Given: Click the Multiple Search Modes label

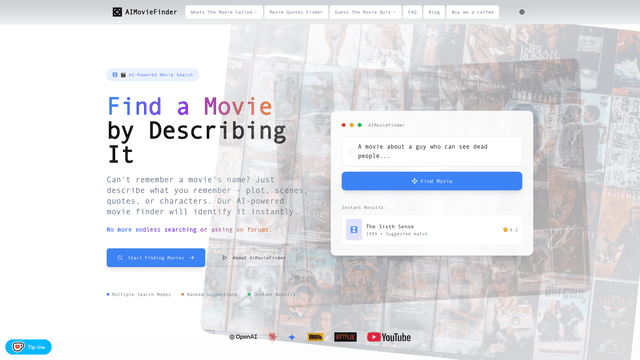Looking at the screenshot, I should point(141,294).
